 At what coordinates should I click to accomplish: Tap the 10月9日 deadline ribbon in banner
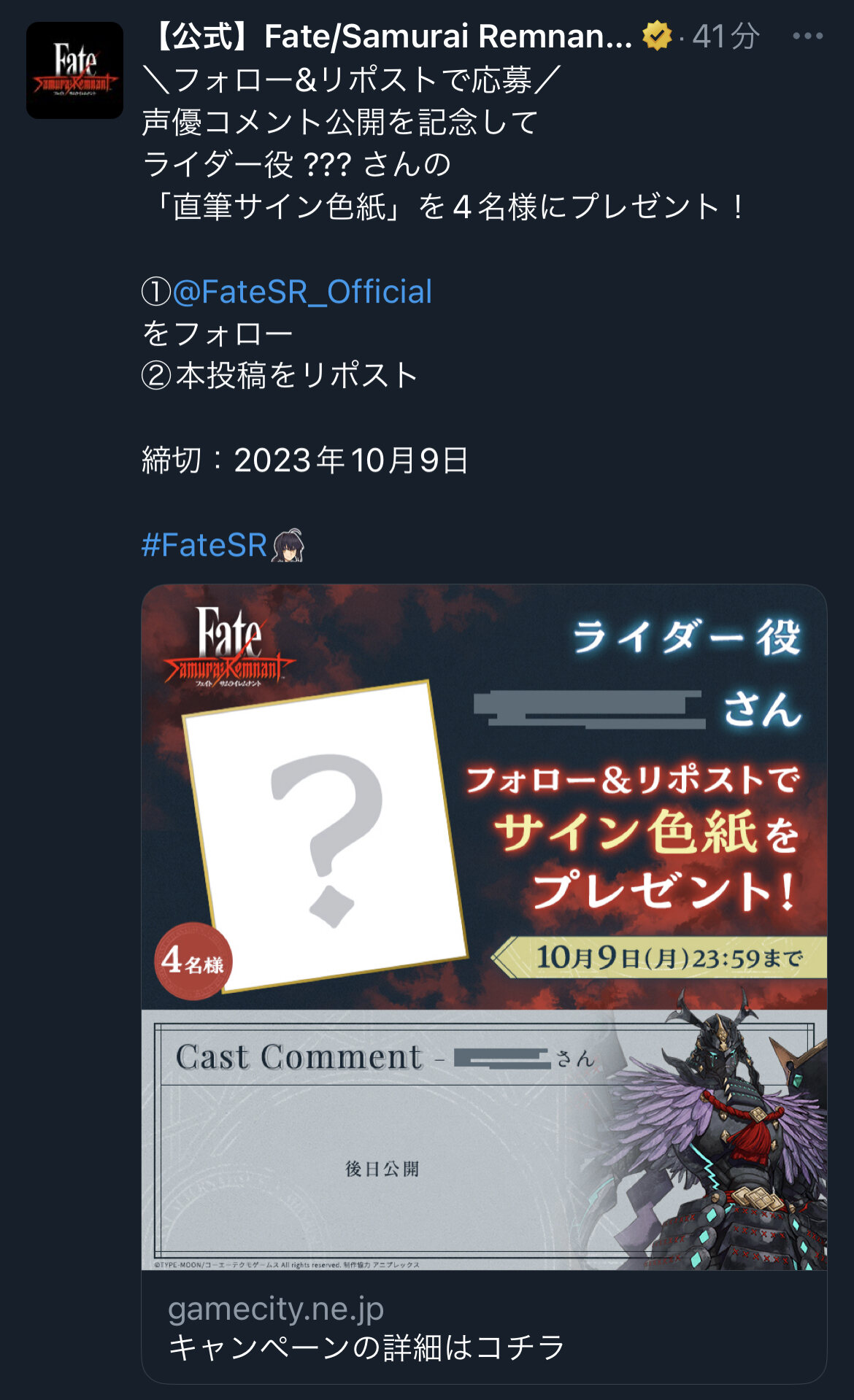[x=660, y=956]
